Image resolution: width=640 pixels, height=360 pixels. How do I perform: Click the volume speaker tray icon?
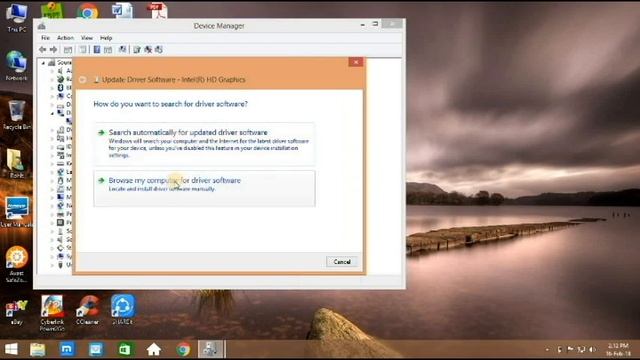(592, 349)
